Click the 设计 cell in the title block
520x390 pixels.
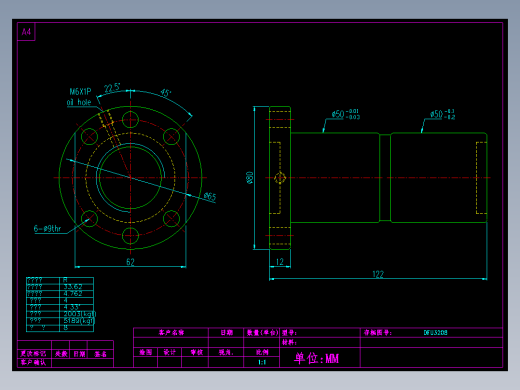click(169, 352)
